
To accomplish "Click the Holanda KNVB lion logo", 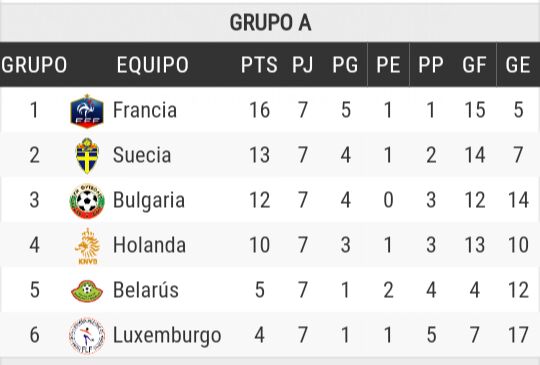I will [x=87, y=246].
